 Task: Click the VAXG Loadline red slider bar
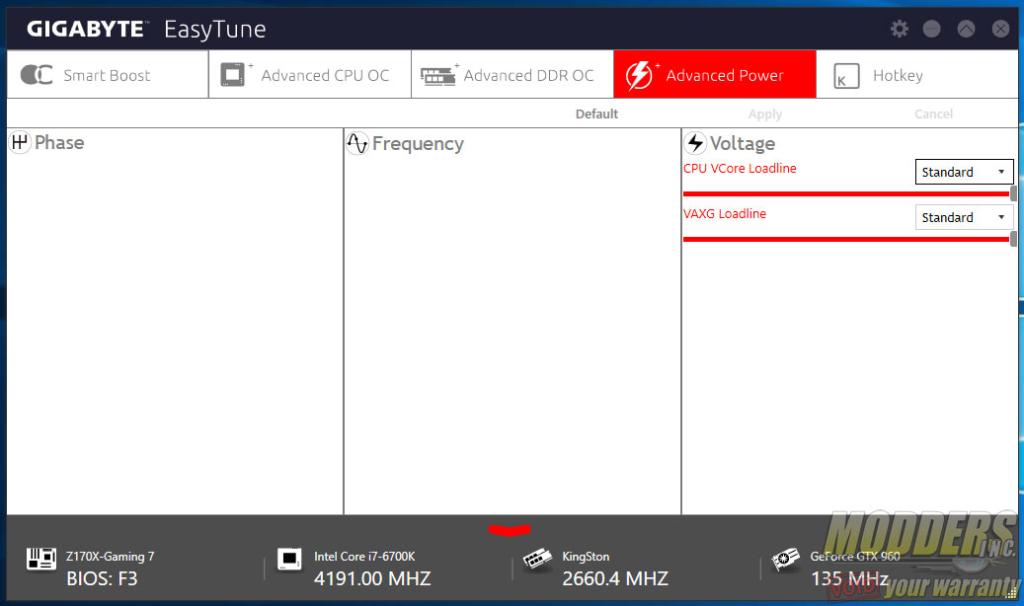845,239
